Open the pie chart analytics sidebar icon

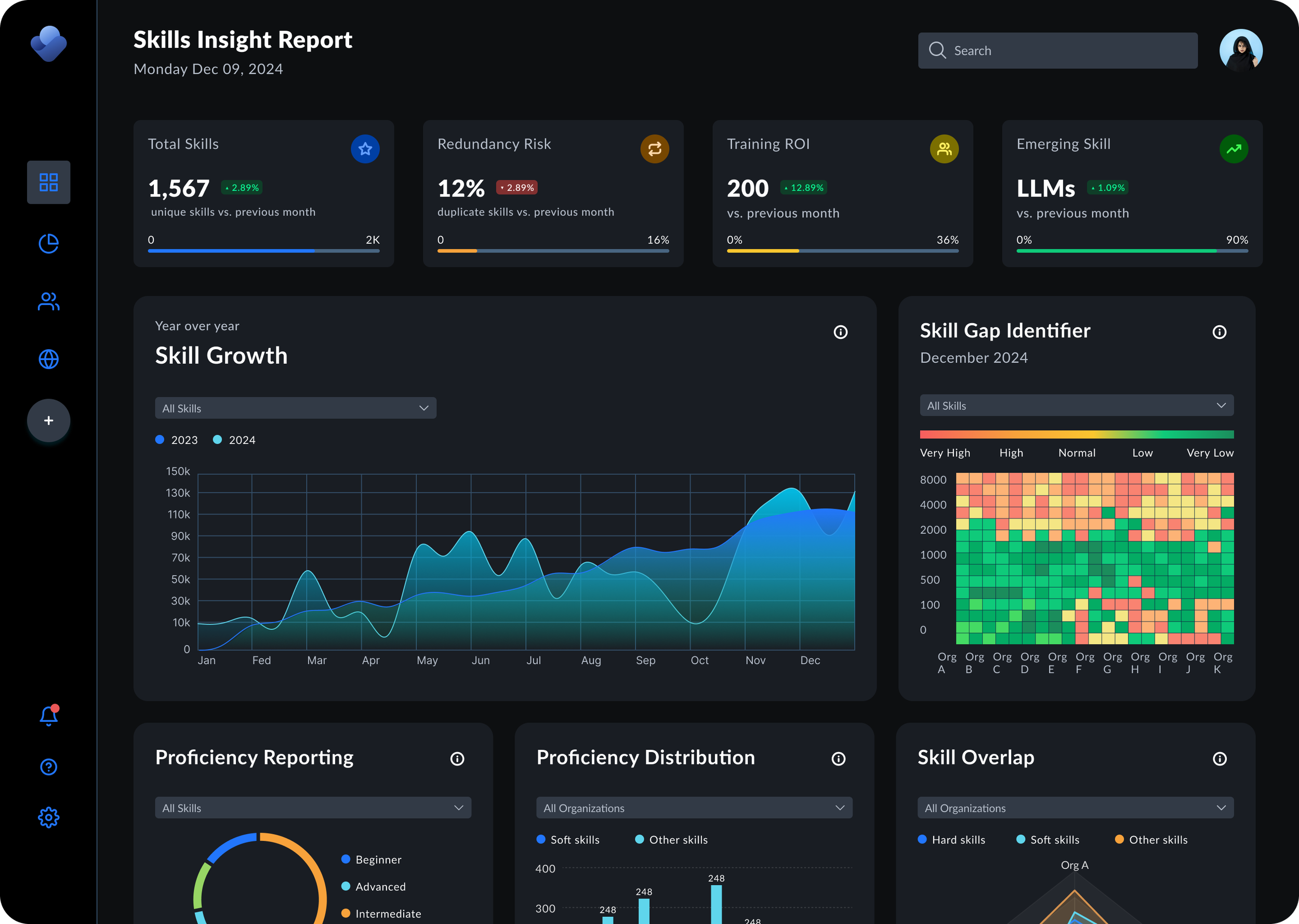[48, 244]
